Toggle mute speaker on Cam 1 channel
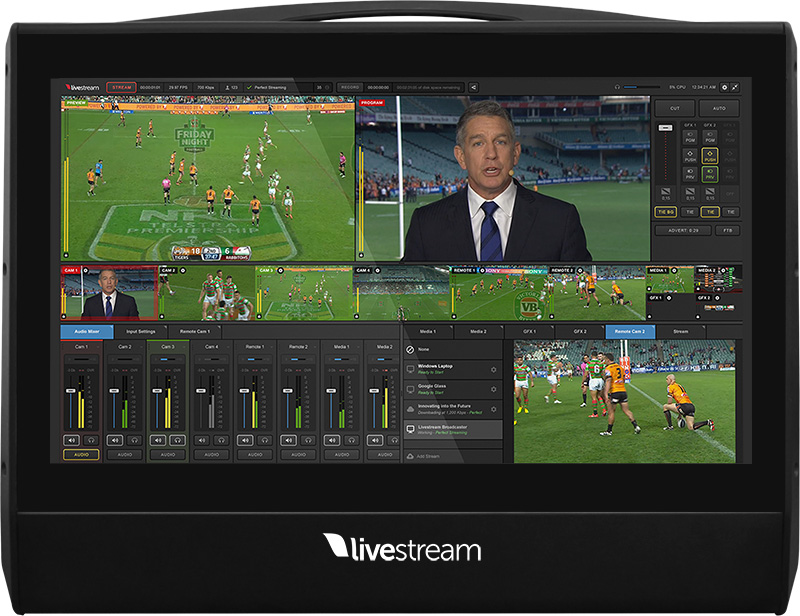Viewport: 800px width, 616px height. 71,440
